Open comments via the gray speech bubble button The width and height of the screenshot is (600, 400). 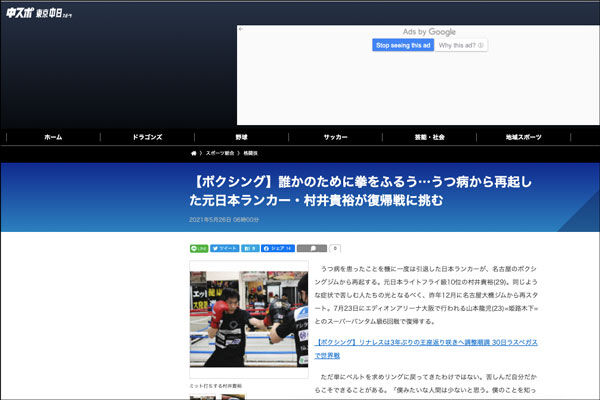pos(312,248)
